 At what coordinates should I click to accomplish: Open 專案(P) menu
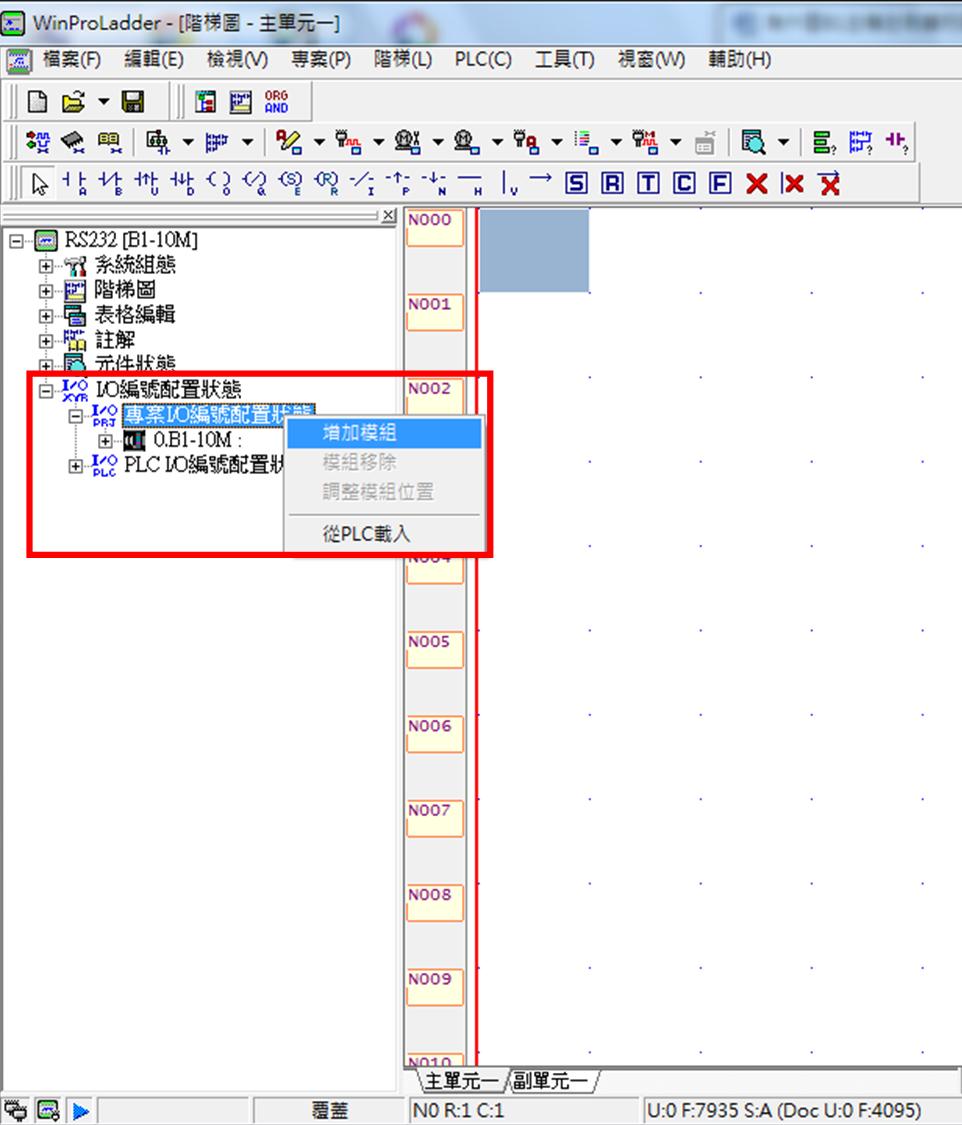321,60
